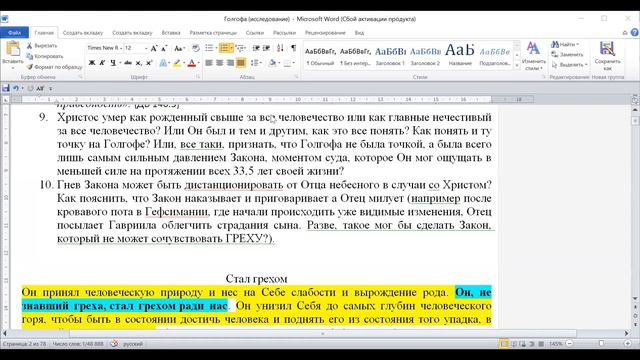Click the Increase Indent icon

267,48
